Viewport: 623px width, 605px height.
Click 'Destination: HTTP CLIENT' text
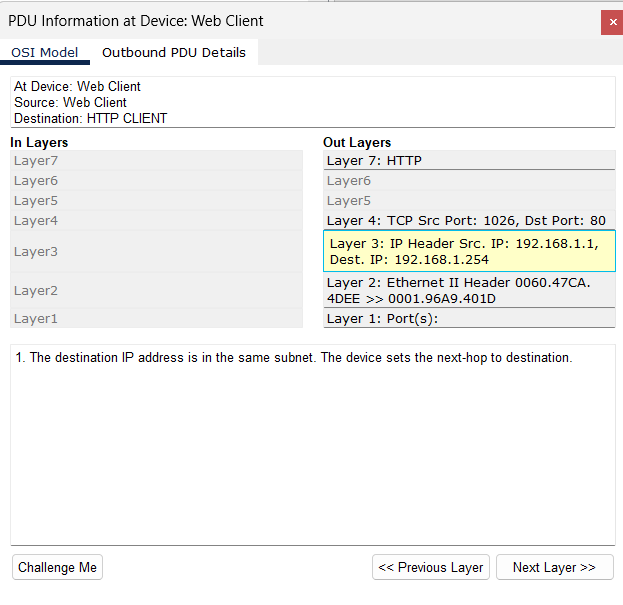(91, 118)
